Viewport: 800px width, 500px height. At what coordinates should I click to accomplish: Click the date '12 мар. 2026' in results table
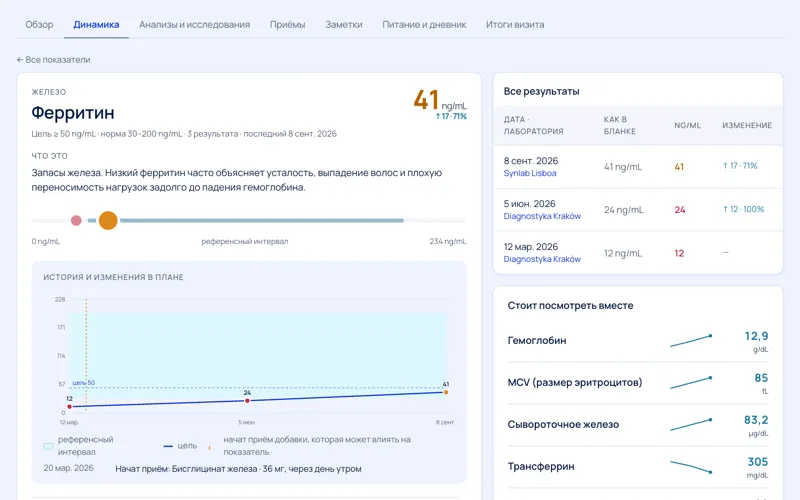[531, 246]
